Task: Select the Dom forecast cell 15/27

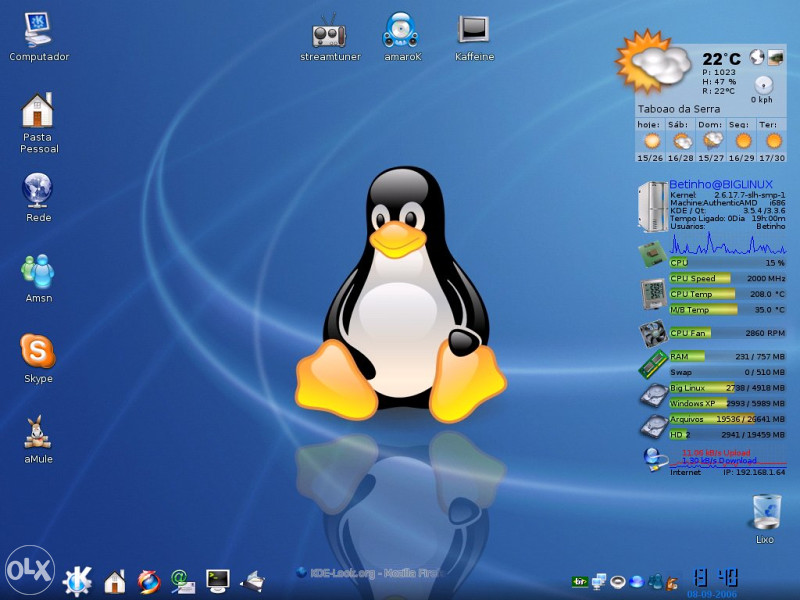Action: [711, 141]
